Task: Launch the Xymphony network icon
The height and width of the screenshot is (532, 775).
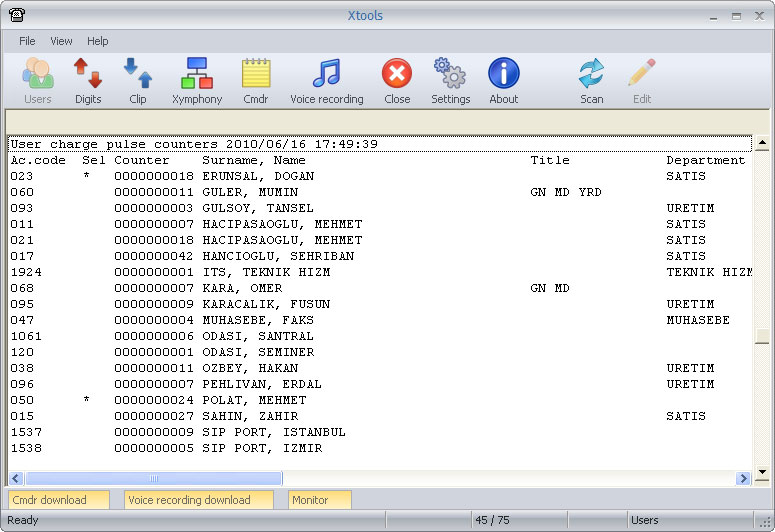Action: (x=197, y=80)
